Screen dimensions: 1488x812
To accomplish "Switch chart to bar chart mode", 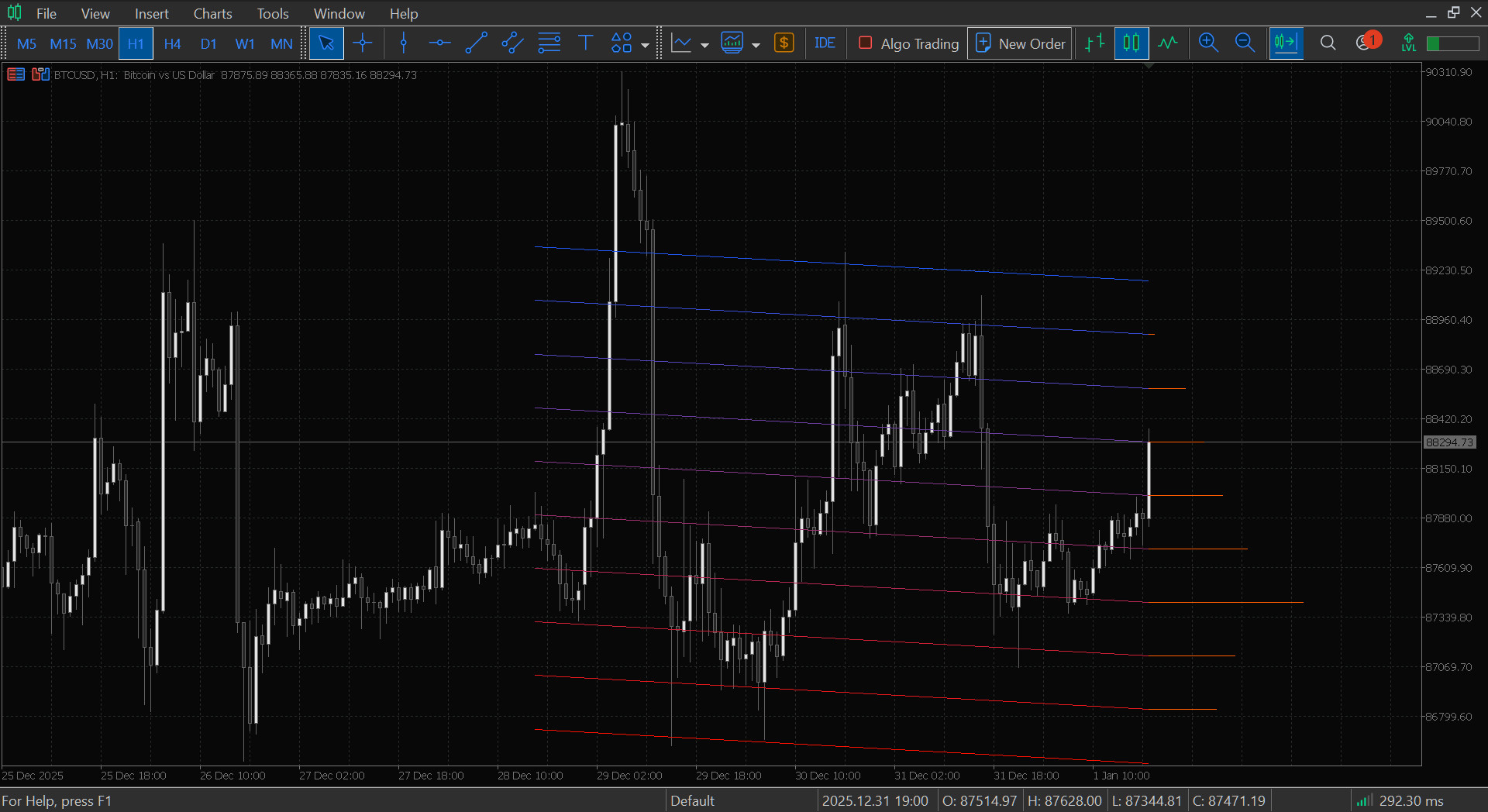I will pyautogui.click(x=1094, y=43).
